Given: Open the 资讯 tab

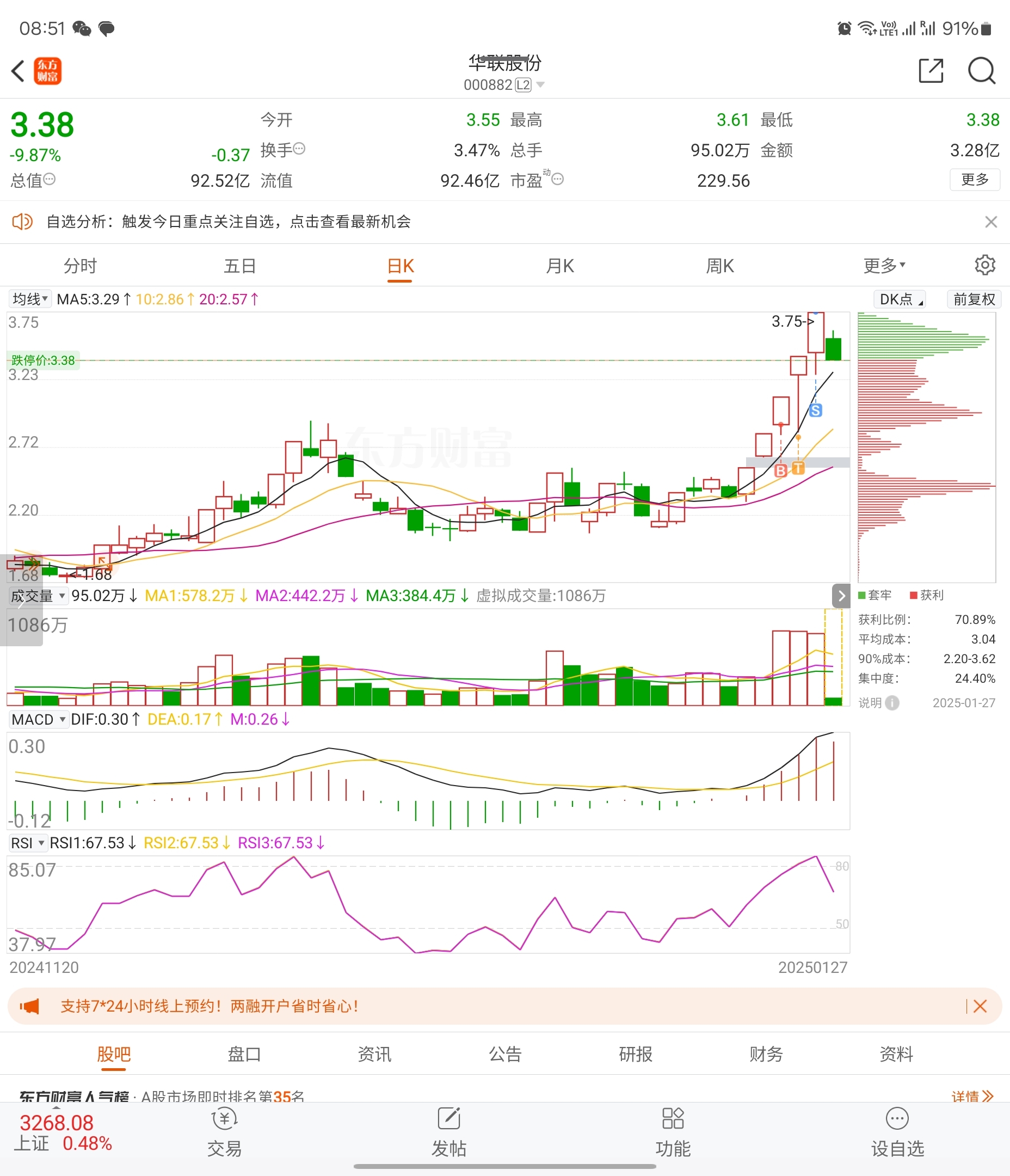Looking at the screenshot, I should pos(374,1054).
